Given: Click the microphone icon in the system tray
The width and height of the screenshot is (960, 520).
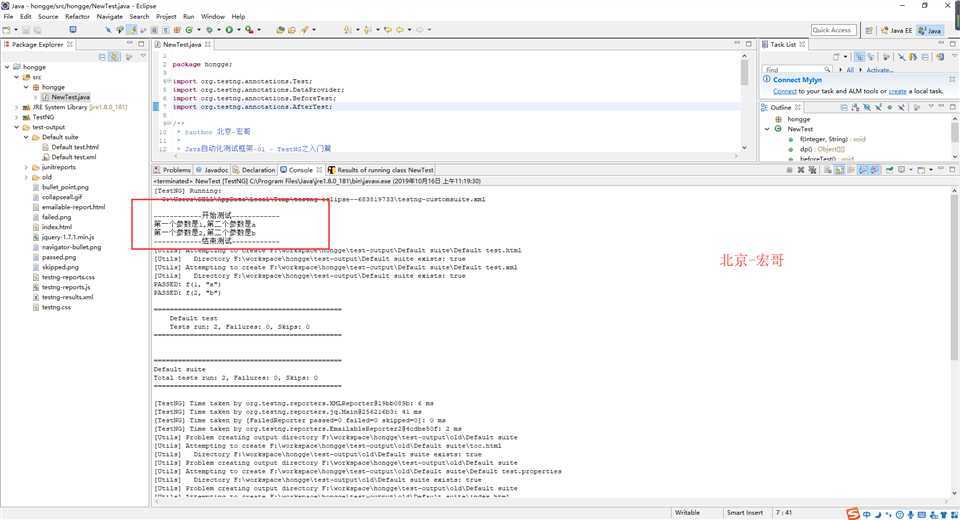Looking at the screenshot, I should 910,514.
